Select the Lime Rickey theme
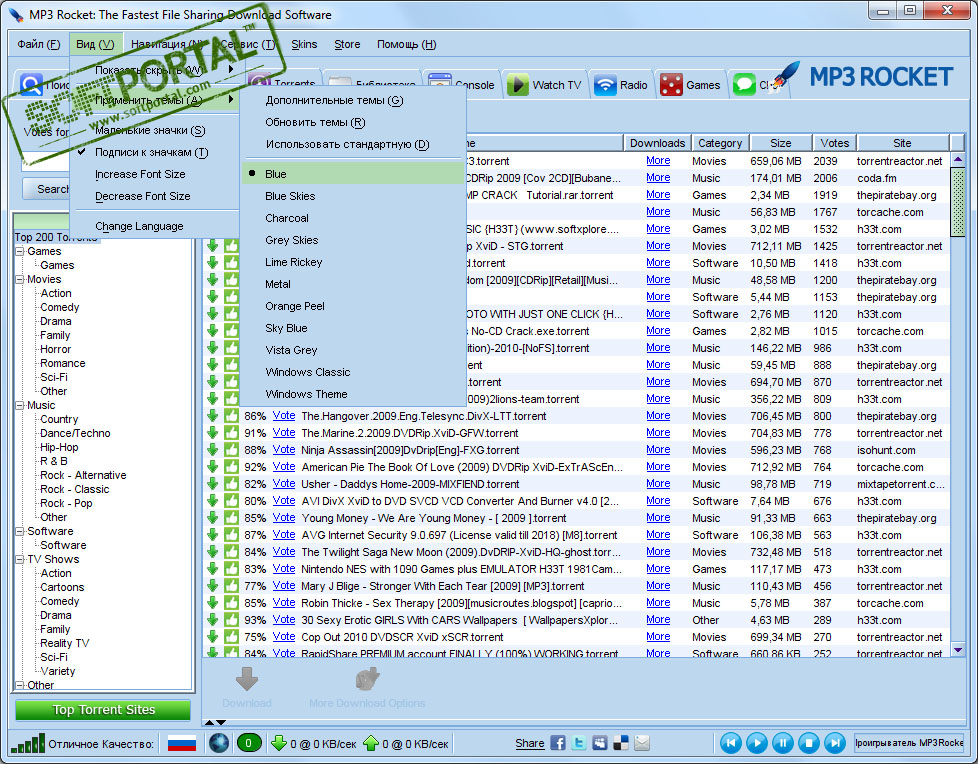Viewport: 978px width, 764px height. (x=352, y=262)
